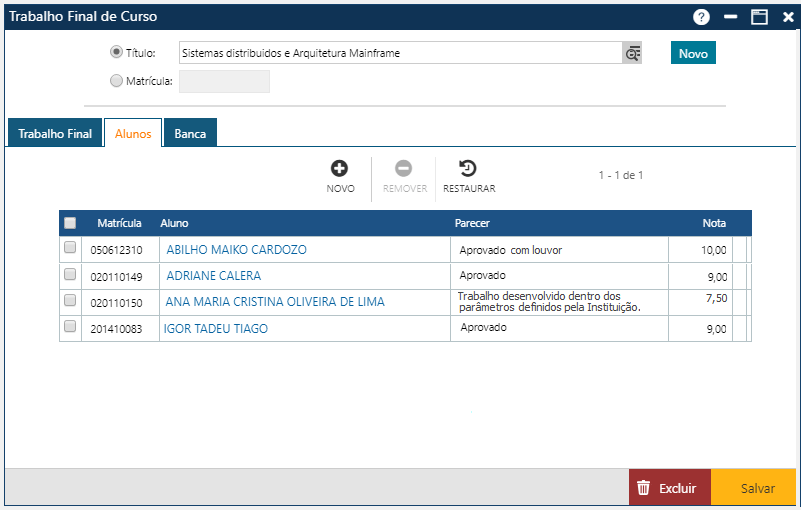The width and height of the screenshot is (801, 510).
Task: Click the Aluno column header
Action: coord(174,223)
